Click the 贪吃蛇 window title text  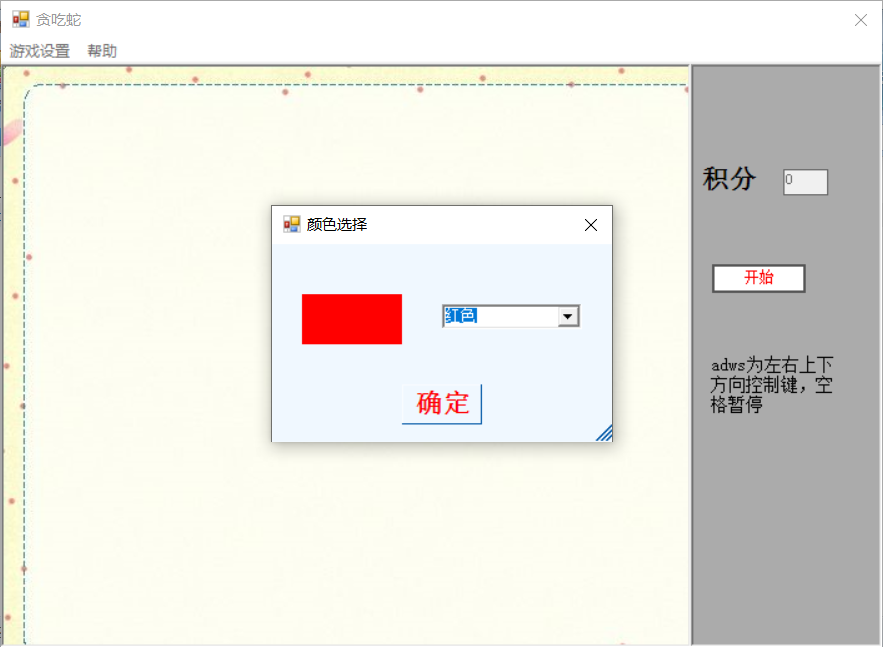59,20
